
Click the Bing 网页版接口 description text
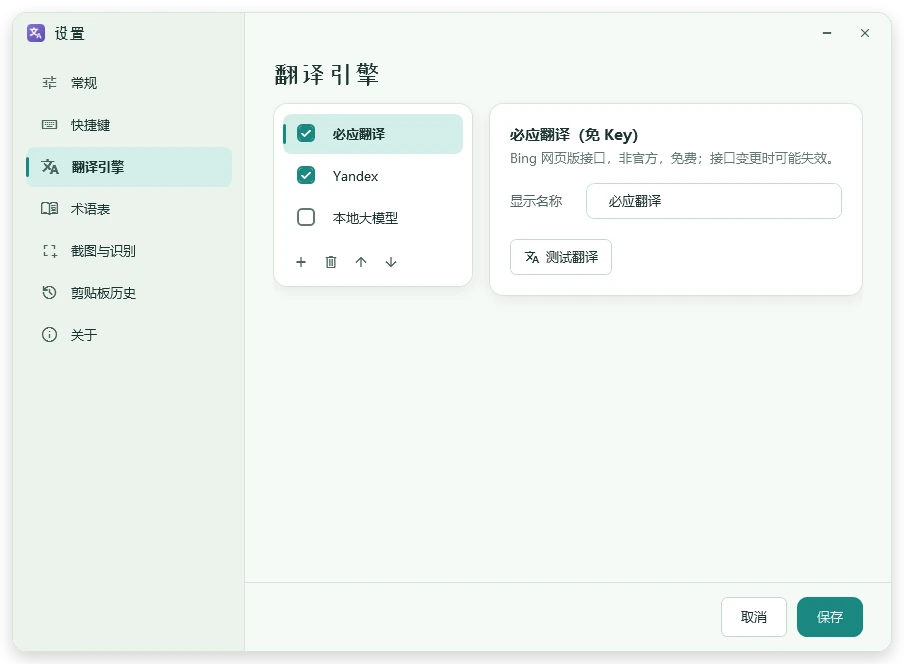(x=673, y=159)
